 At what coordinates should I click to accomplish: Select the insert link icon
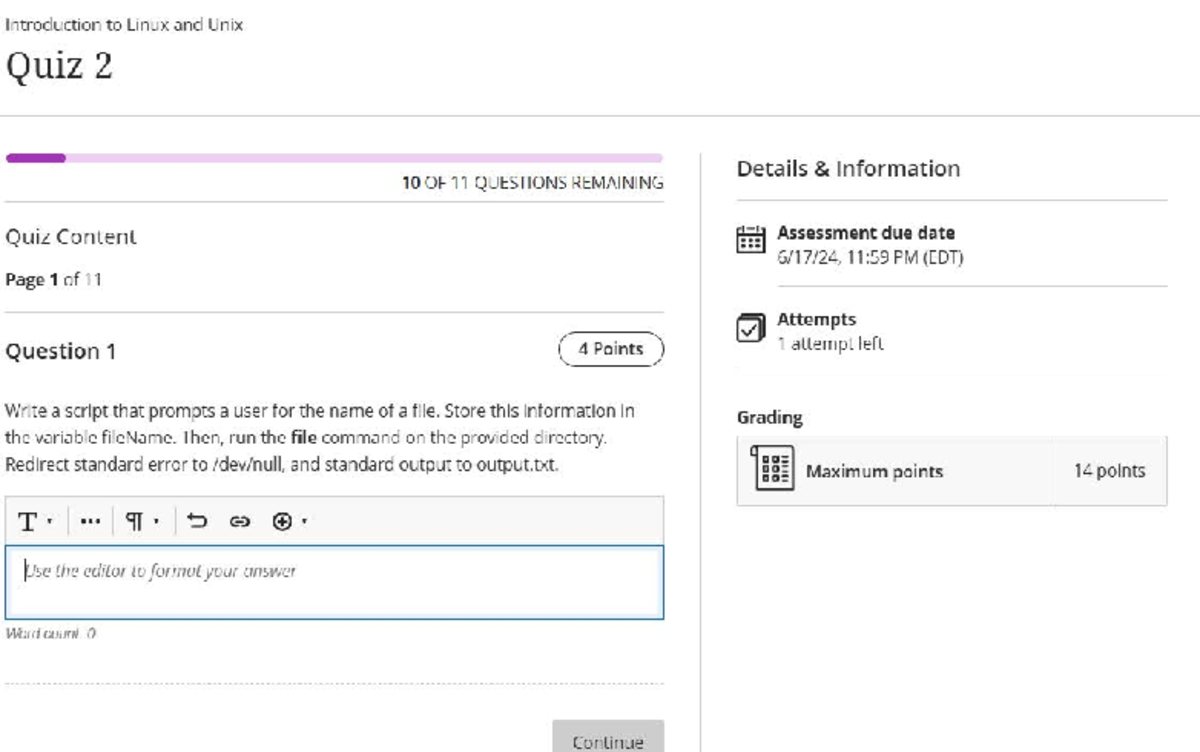pos(241,521)
